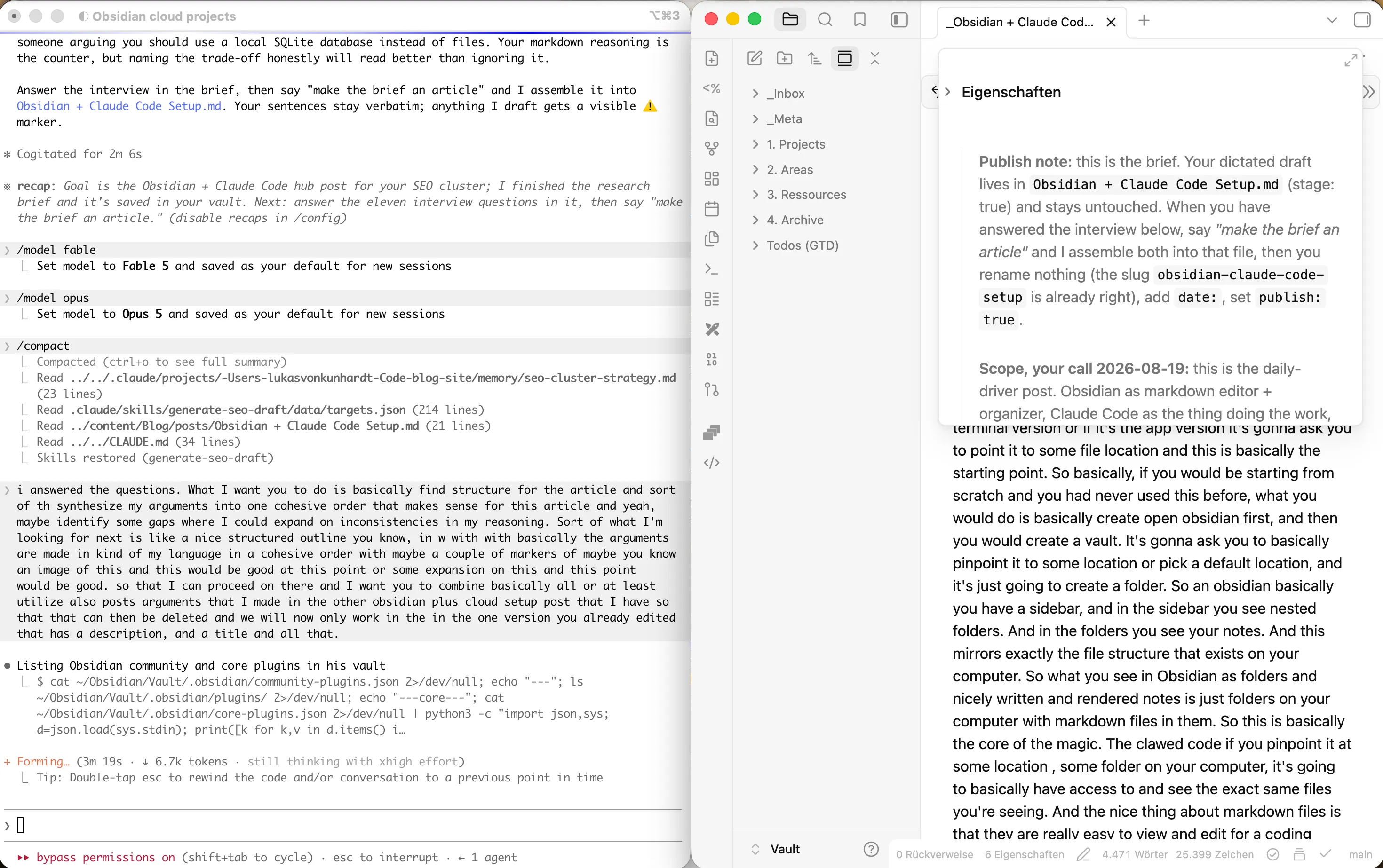The width and height of the screenshot is (1383, 868).
Task: Toggle the Obsidian right sidebar
Action: 1362,20
